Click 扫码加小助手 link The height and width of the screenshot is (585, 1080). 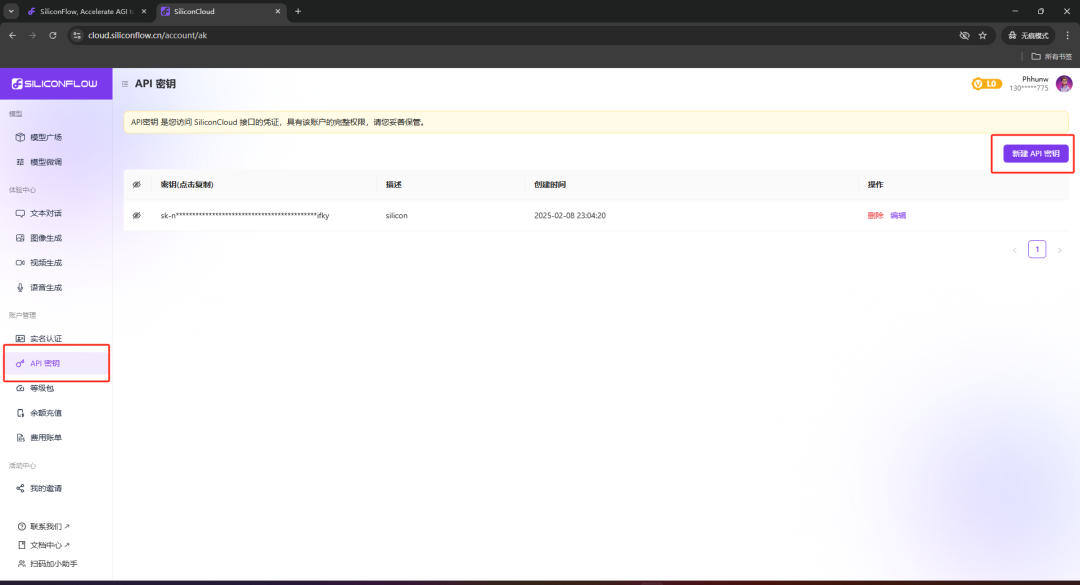[48, 564]
